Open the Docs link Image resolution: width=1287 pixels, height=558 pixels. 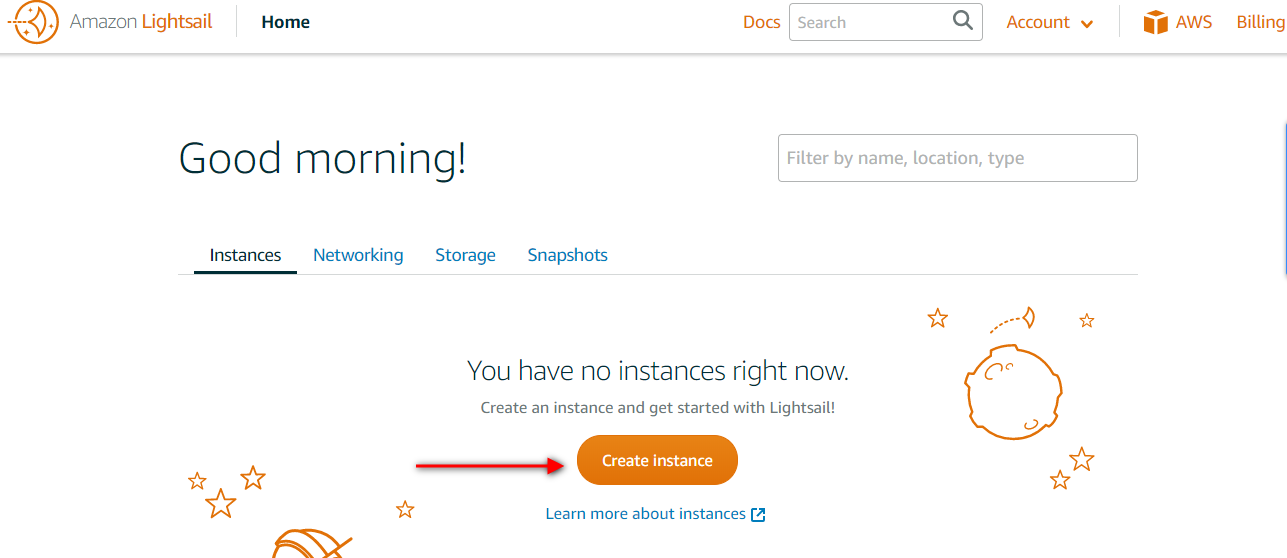(761, 22)
